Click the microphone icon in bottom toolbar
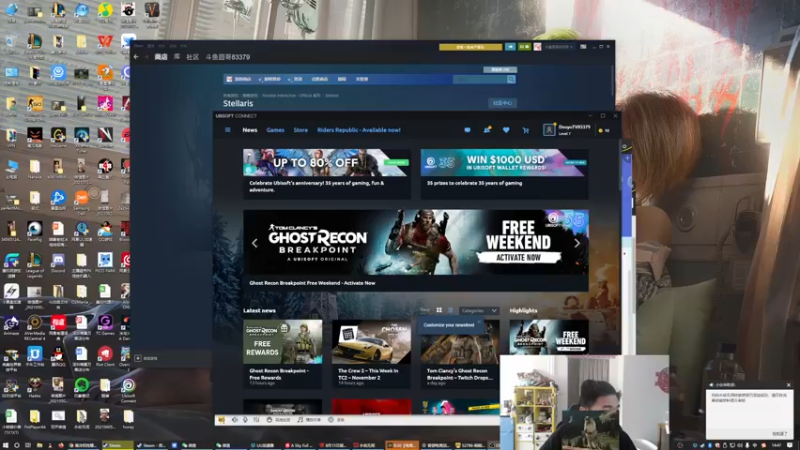This screenshot has width=800, height=450. 245,419
